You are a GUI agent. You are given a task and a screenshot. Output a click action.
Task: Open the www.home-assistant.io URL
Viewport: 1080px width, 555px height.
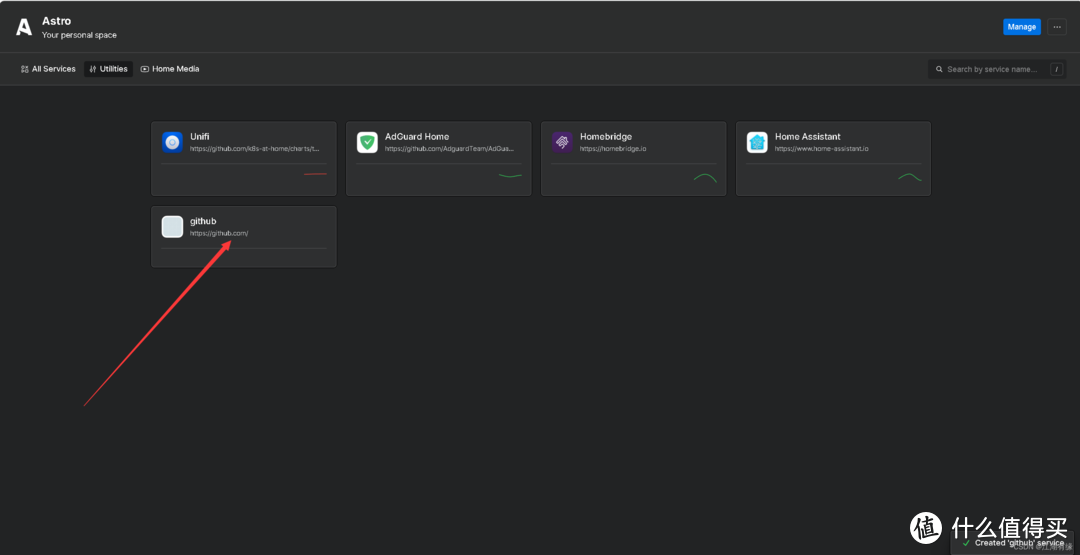click(822, 148)
